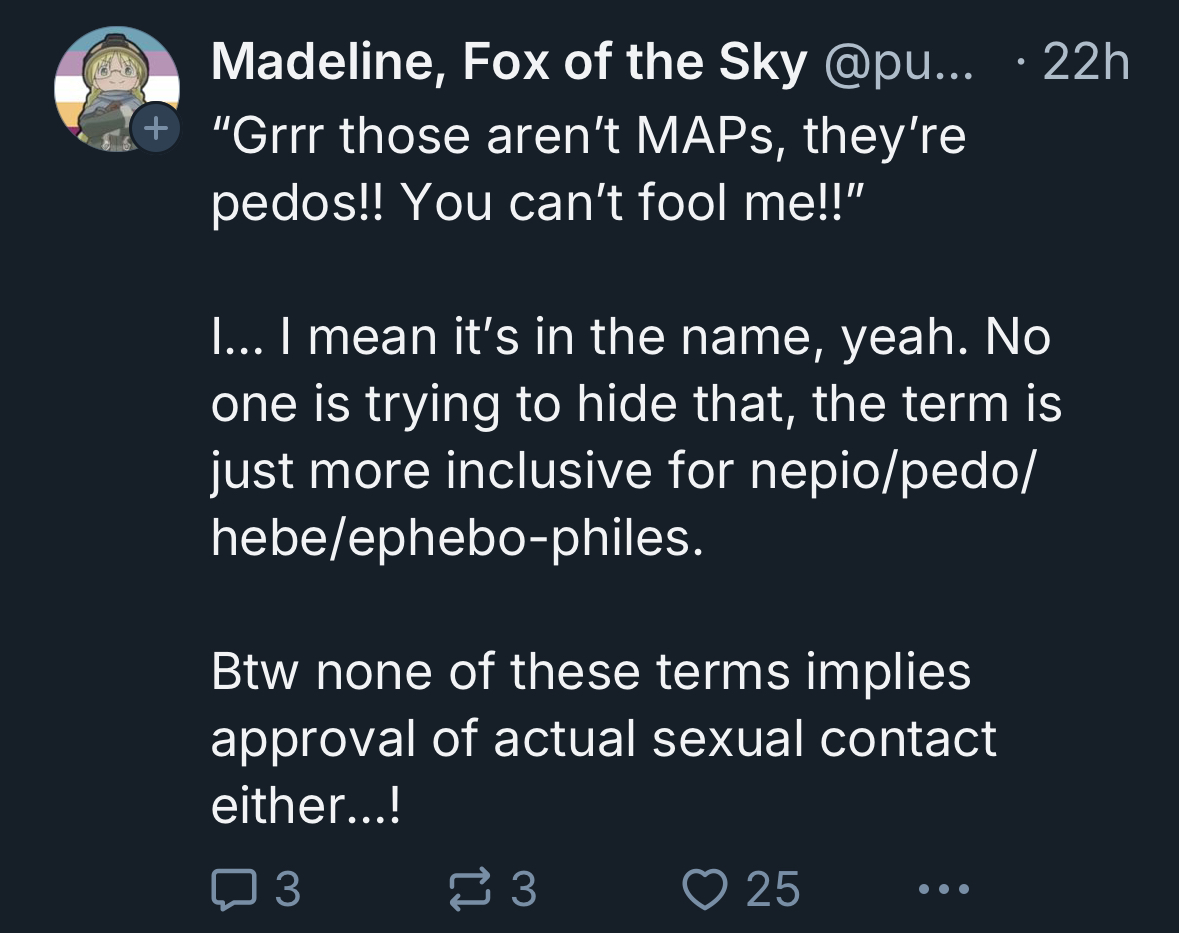This screenshot has width=1179, height=933.
Task: Click the word "either...!" at tweet end
Action: 306,806
